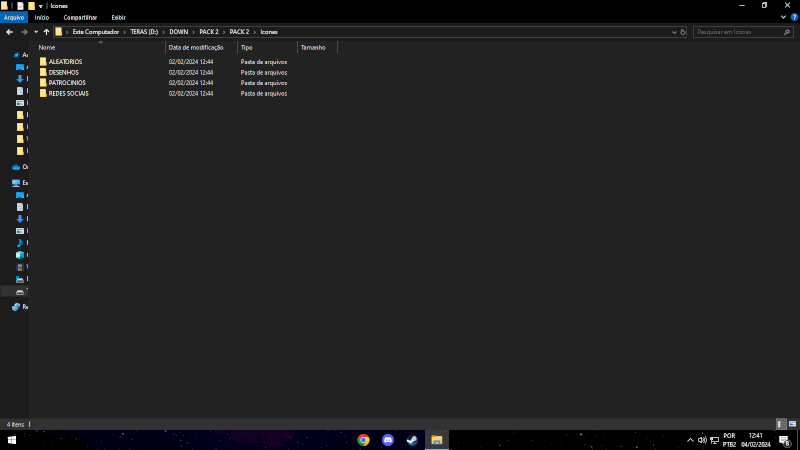
Task: Expand address bar history dropdown
Action: click(674, 32)
